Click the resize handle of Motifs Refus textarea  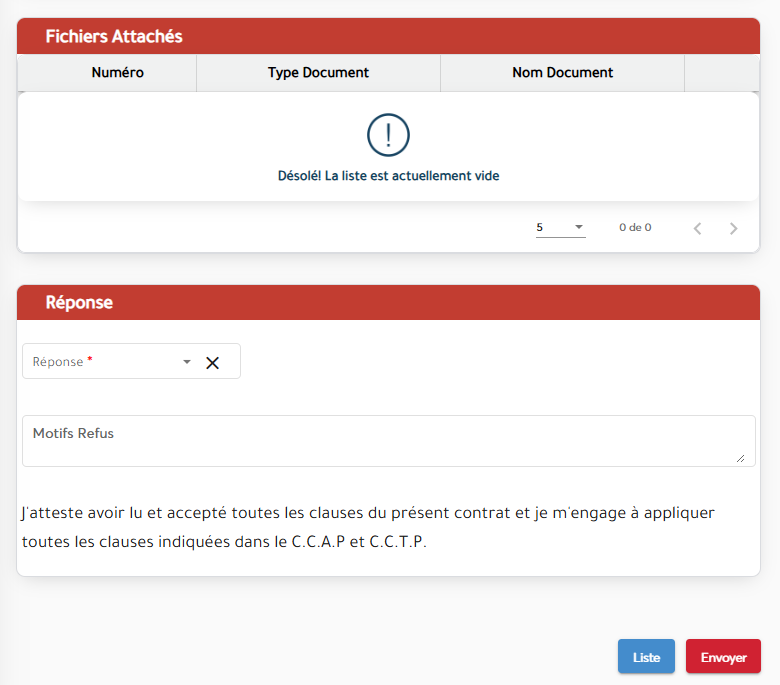tap(740, 457)
